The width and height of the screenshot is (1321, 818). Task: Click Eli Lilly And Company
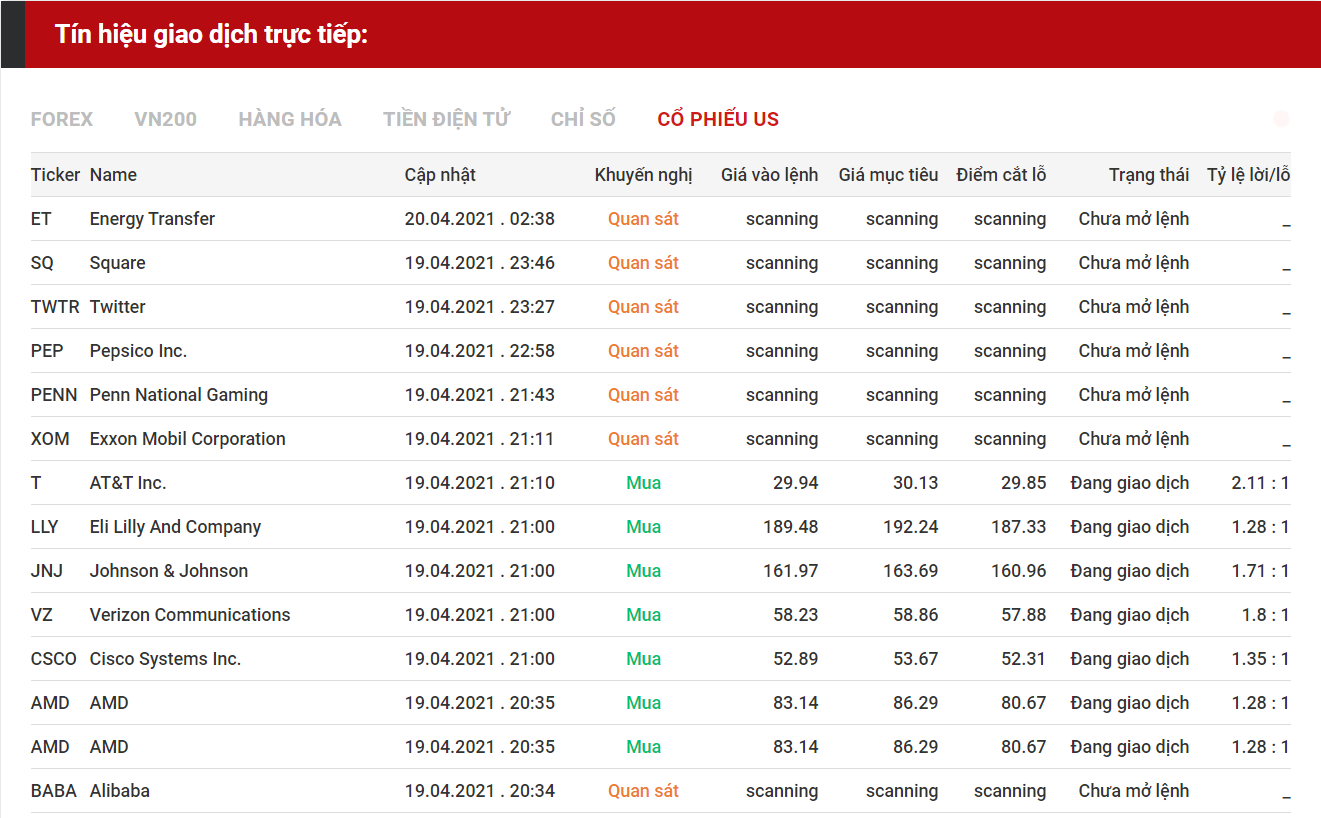(175, 527)
